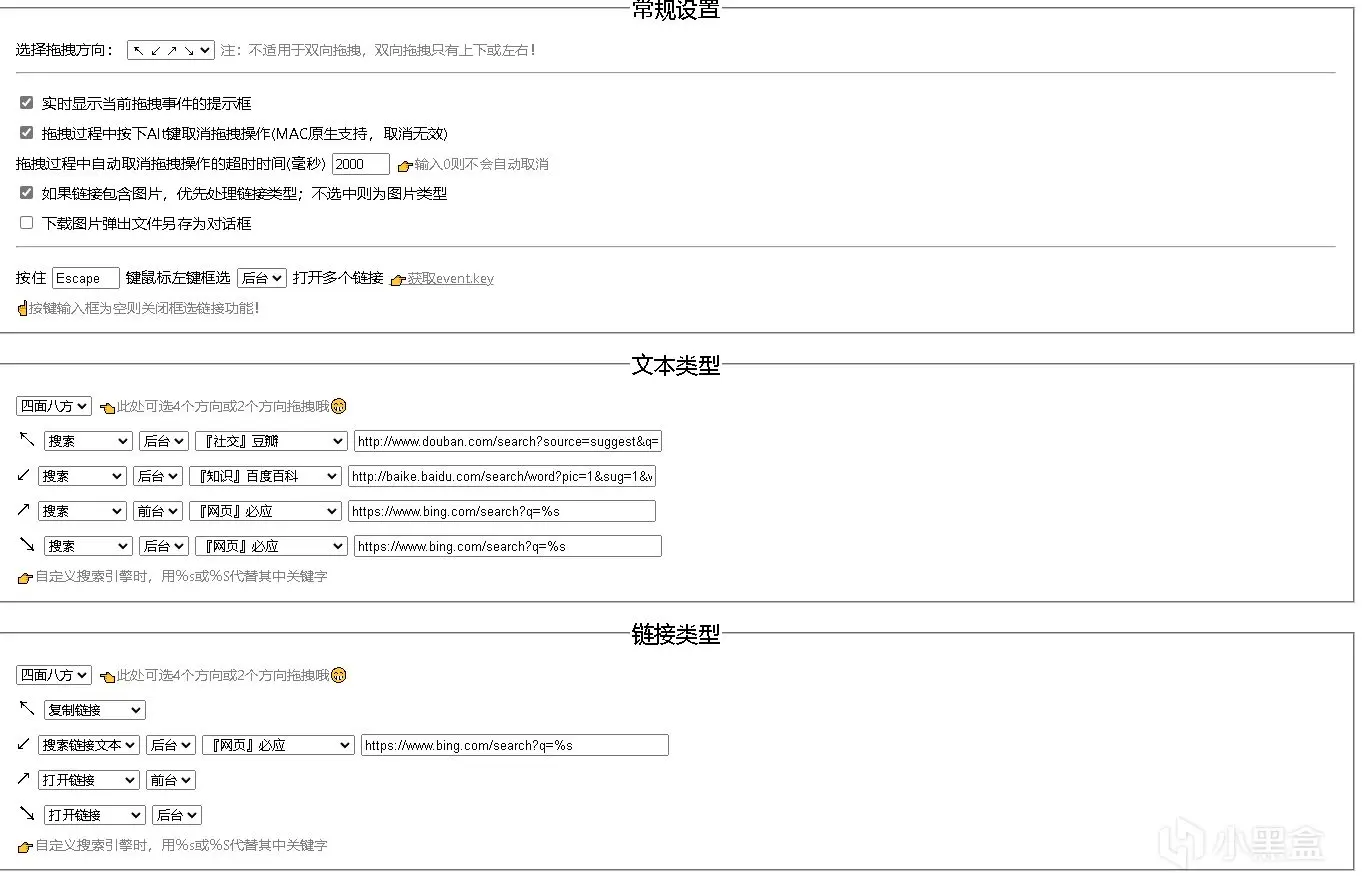Screen dimensions: 1364x892
Task: Click the 2000 timeout milliseconds field
Action: 360,164
